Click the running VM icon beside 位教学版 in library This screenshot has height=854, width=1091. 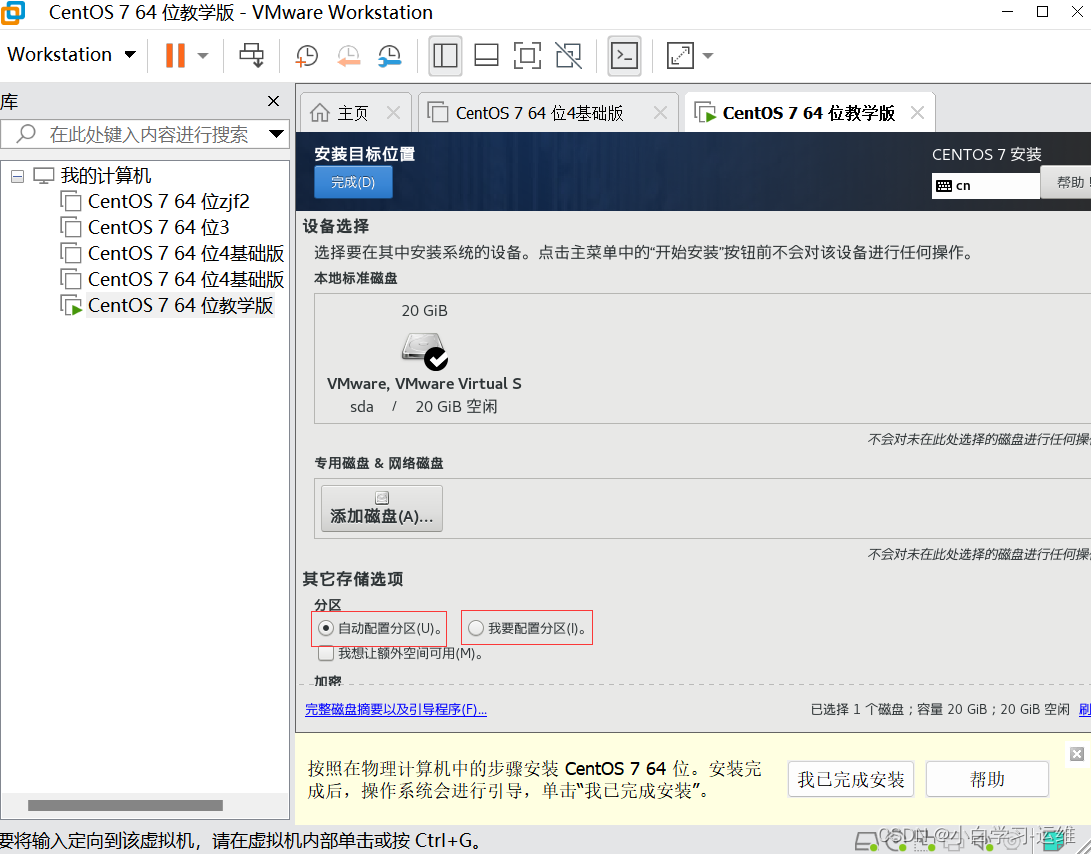pyautogui.click(x=71, y=305)
